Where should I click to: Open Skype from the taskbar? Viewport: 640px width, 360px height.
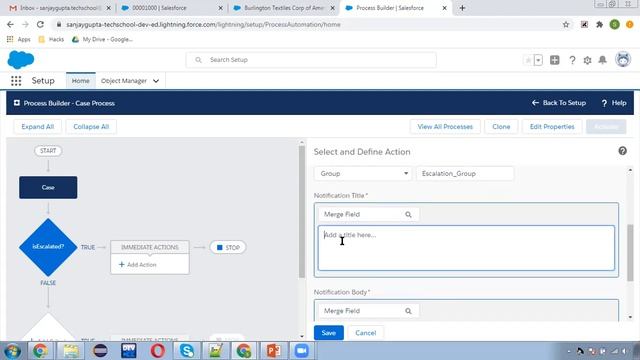coord(187,351)
